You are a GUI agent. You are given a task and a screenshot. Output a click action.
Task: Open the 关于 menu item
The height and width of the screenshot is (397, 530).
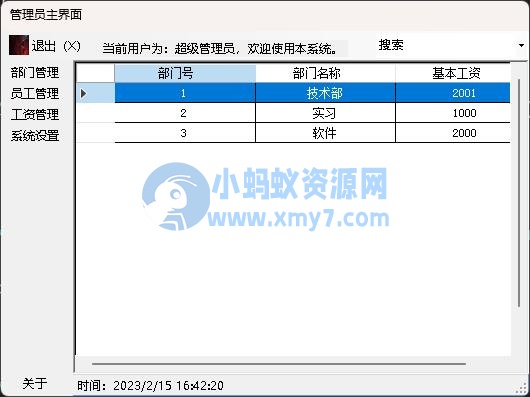pos(34,383)
